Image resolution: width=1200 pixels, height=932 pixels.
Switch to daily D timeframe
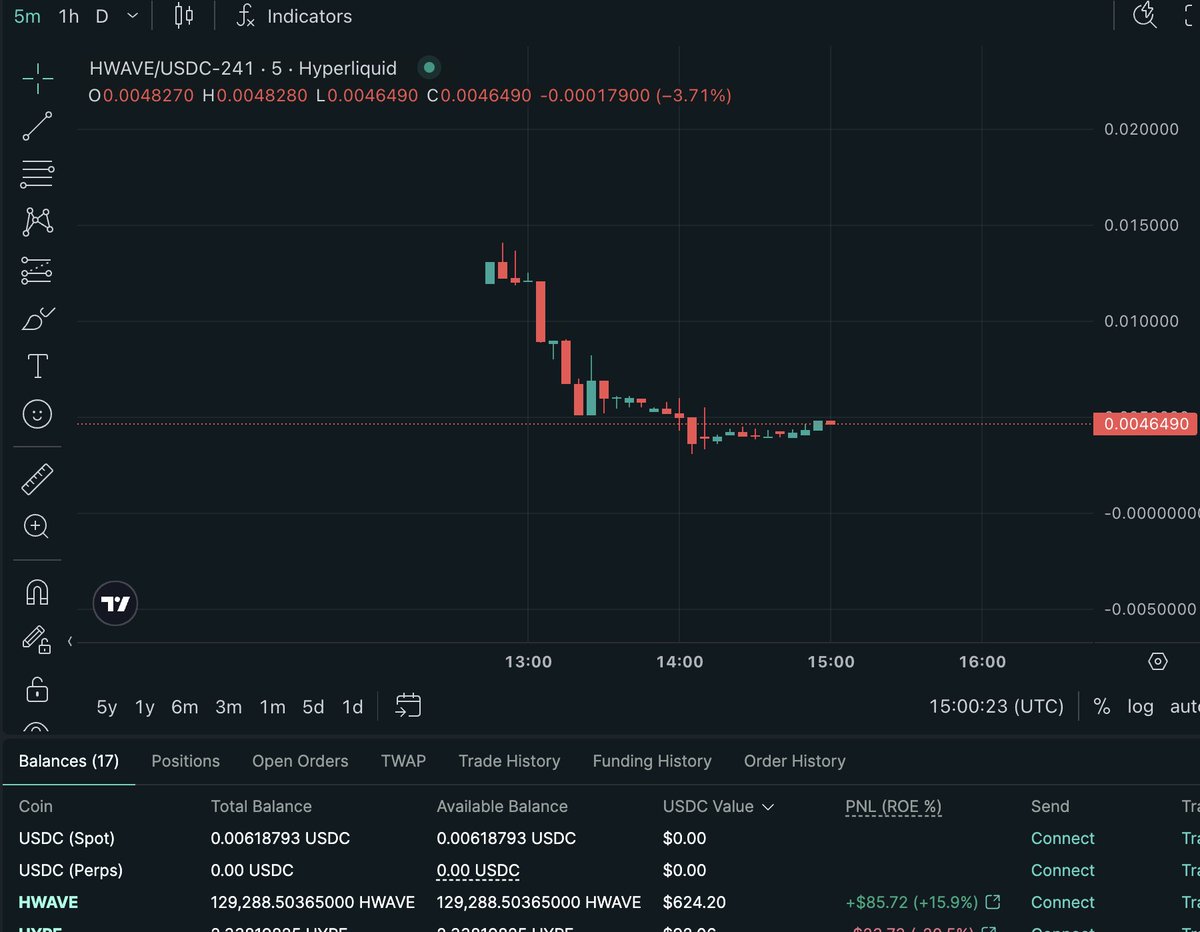coord(102,16)
